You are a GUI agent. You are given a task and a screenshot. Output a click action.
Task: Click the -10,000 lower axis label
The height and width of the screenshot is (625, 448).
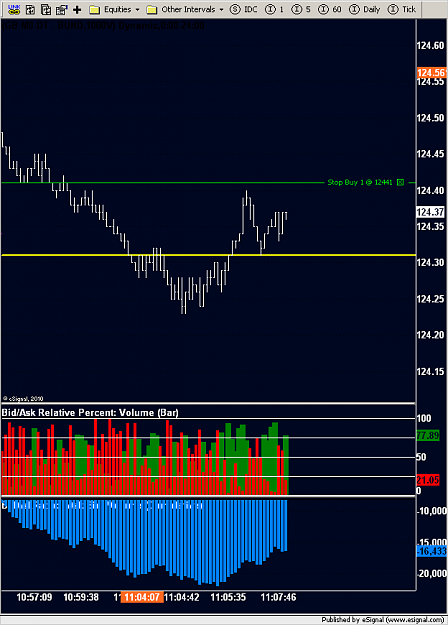point(432,511)
